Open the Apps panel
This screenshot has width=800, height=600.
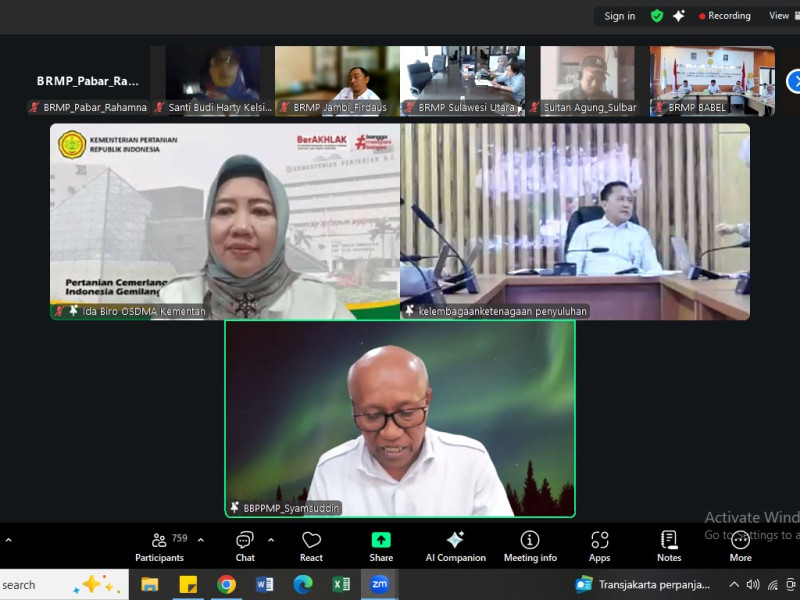[x=600, y=546]
